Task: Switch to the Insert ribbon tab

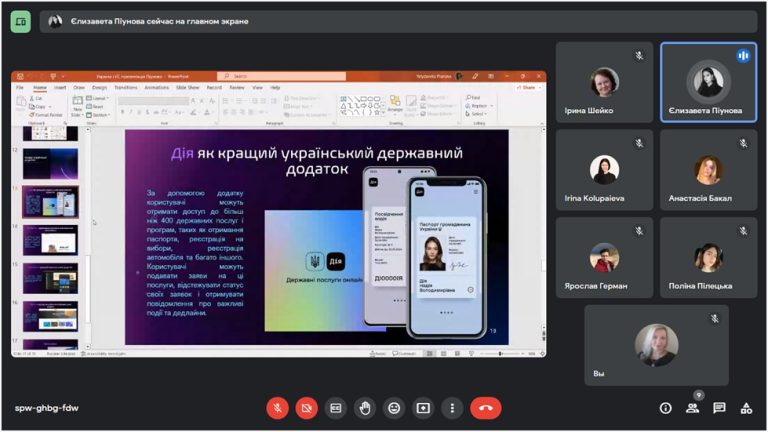Action: (x=60, y=88)
